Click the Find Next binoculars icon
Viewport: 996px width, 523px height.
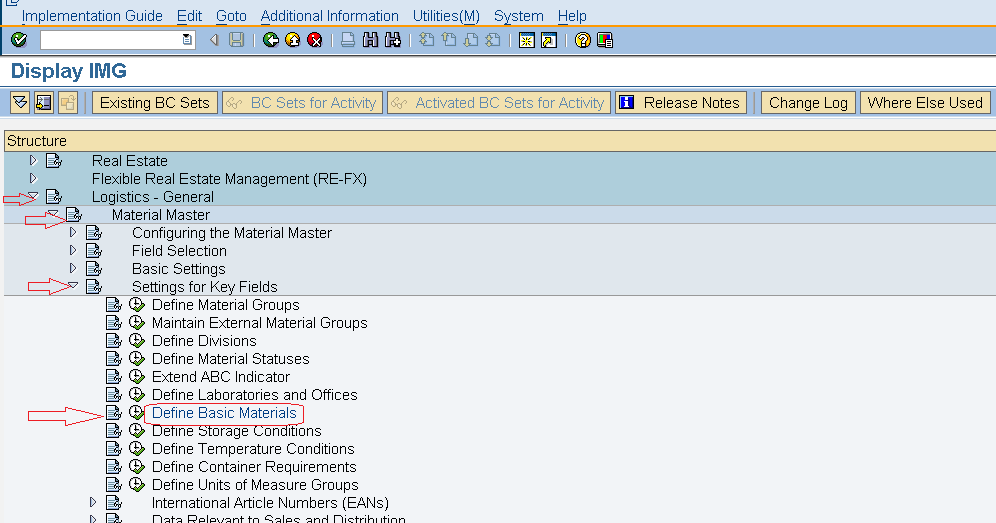pyautogui.click(x=393, y=40)
